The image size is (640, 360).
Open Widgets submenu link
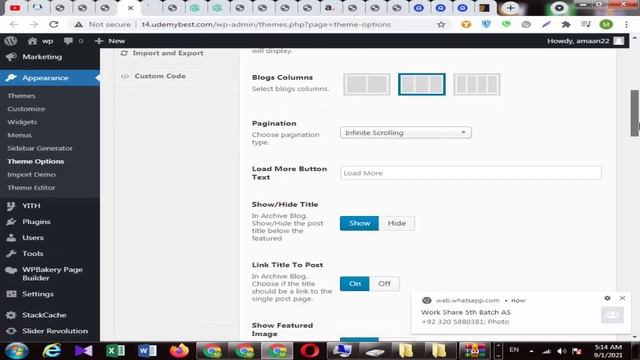pos(22,122)
